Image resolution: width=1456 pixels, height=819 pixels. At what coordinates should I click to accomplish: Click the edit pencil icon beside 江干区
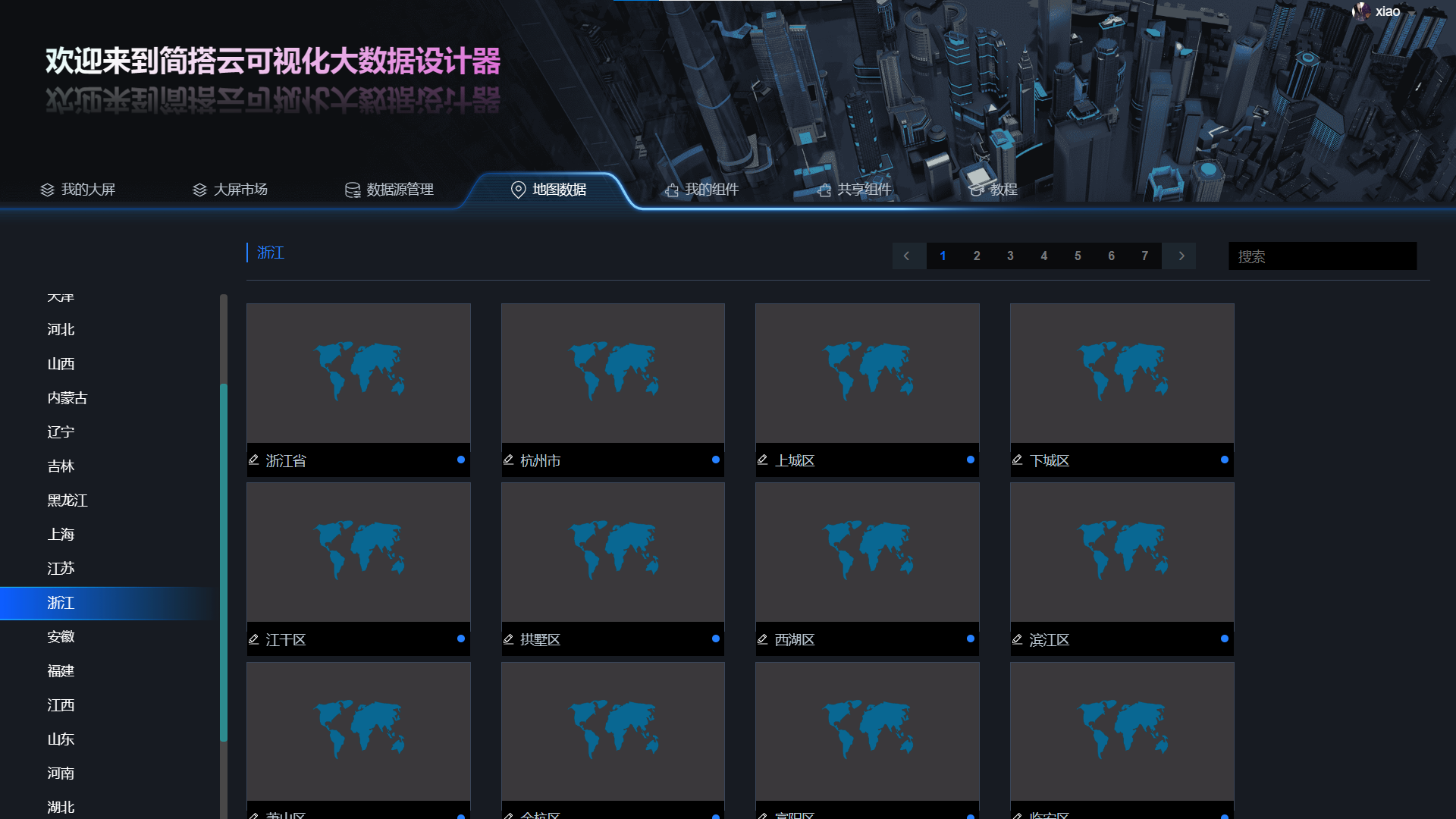254,639
